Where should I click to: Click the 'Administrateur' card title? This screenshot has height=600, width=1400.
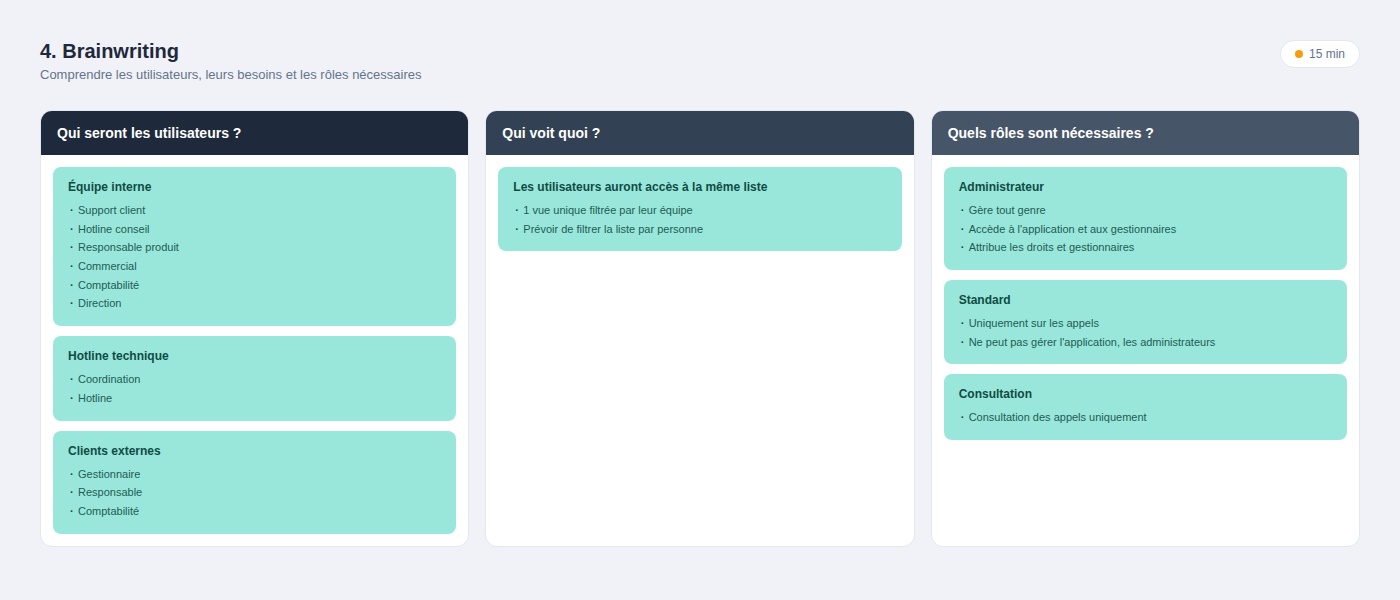pyautogui.click(x=1001, y=187)
